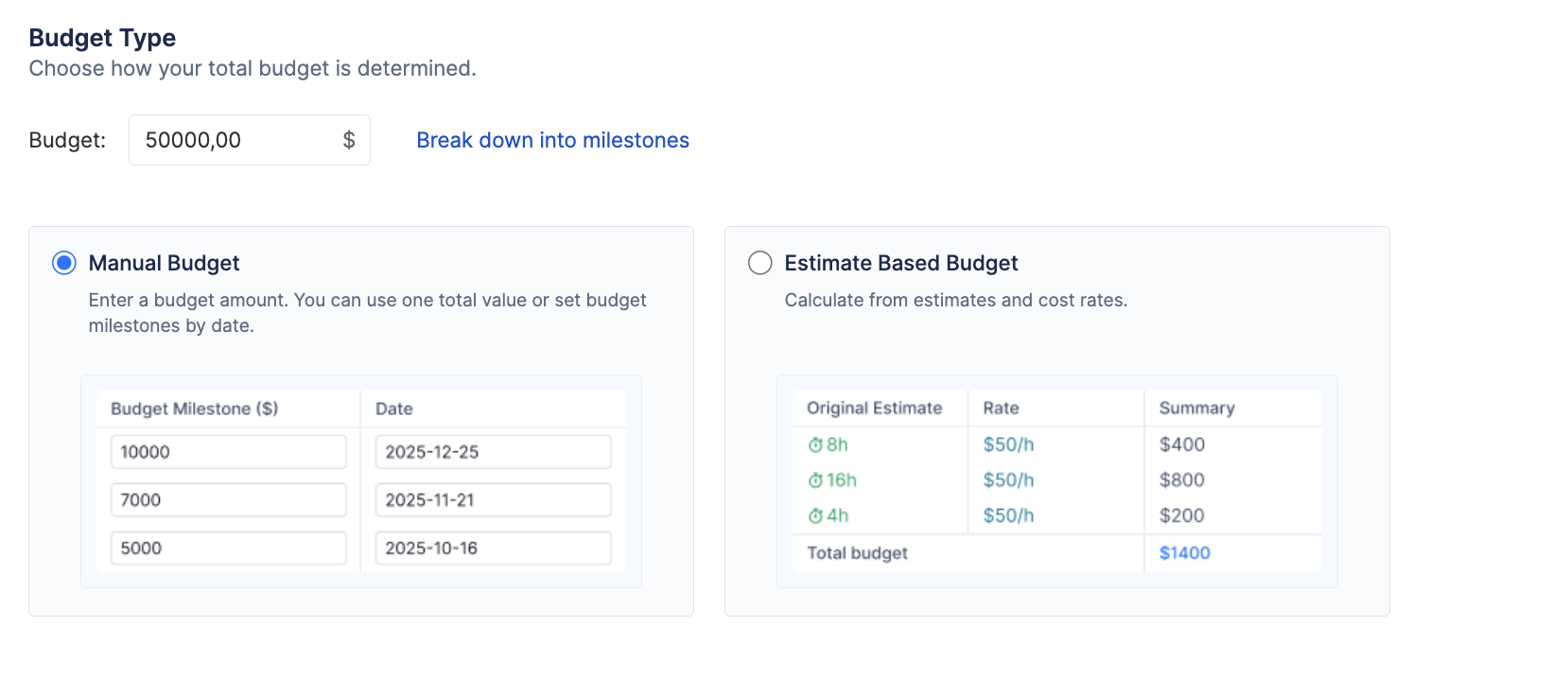Open Break down into milestones link
Image resolution: width=1568 pixels, height=696 pixels.
click(x=552, y=140)
